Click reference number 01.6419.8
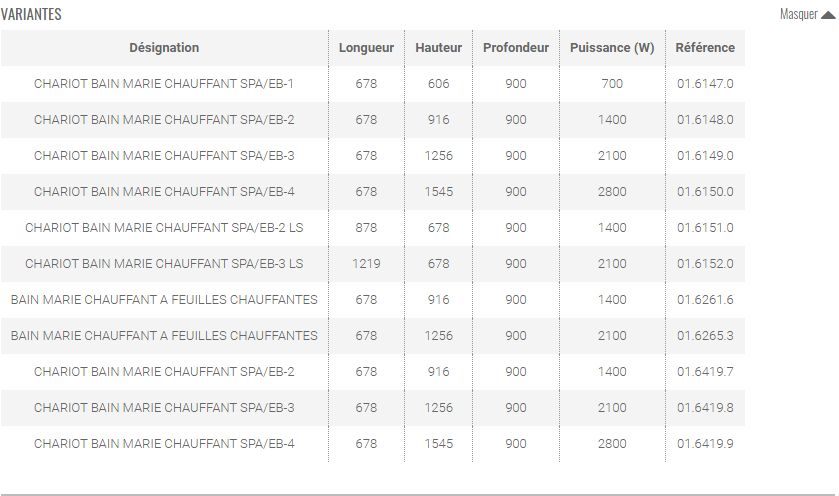 click(x=705, y=408)
